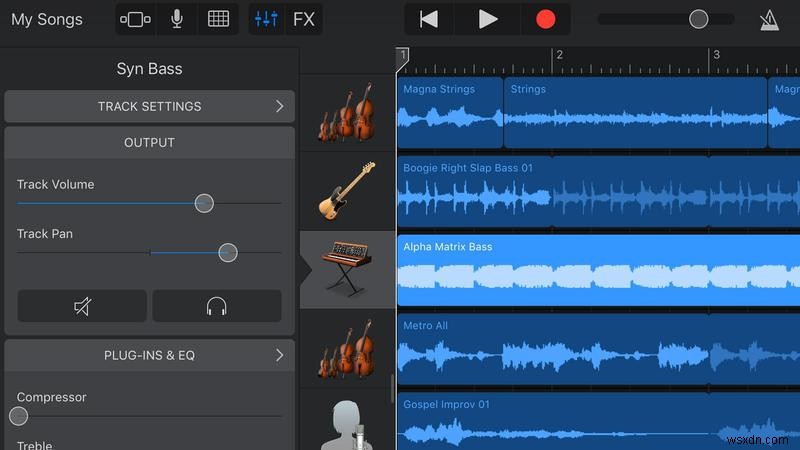The image size is (800, 450).
Task: Click bar 2 on the ruler
Action: click(559, 55)
